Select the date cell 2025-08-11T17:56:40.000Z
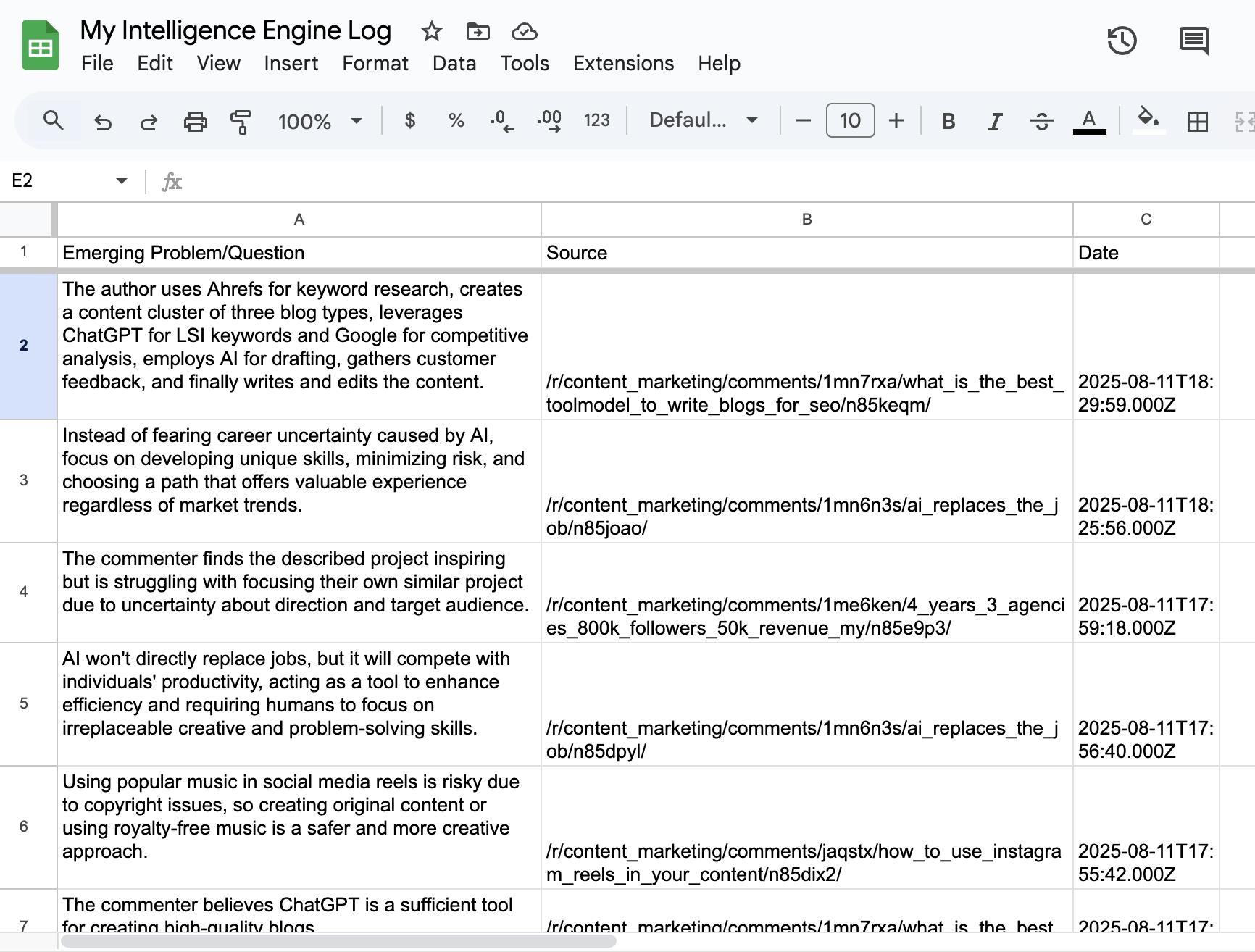Screen dimensions: 1255x952 pyautogui.click(x=1146, y=703)
